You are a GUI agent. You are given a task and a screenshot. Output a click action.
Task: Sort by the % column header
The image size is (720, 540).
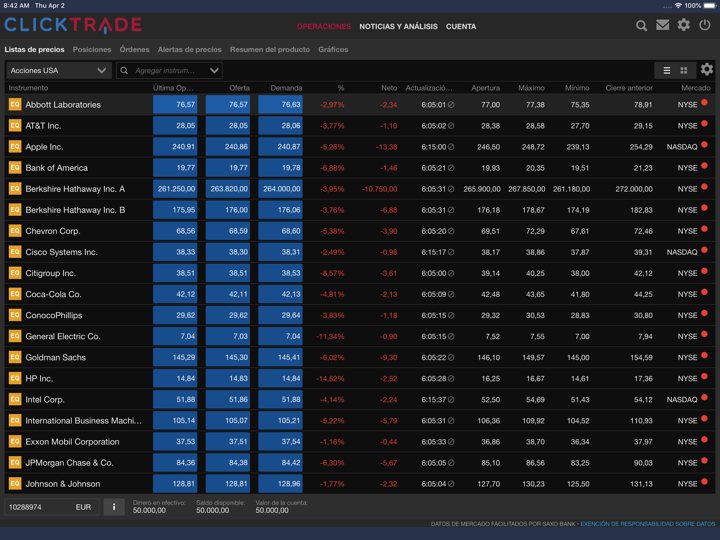coord(340,88)
